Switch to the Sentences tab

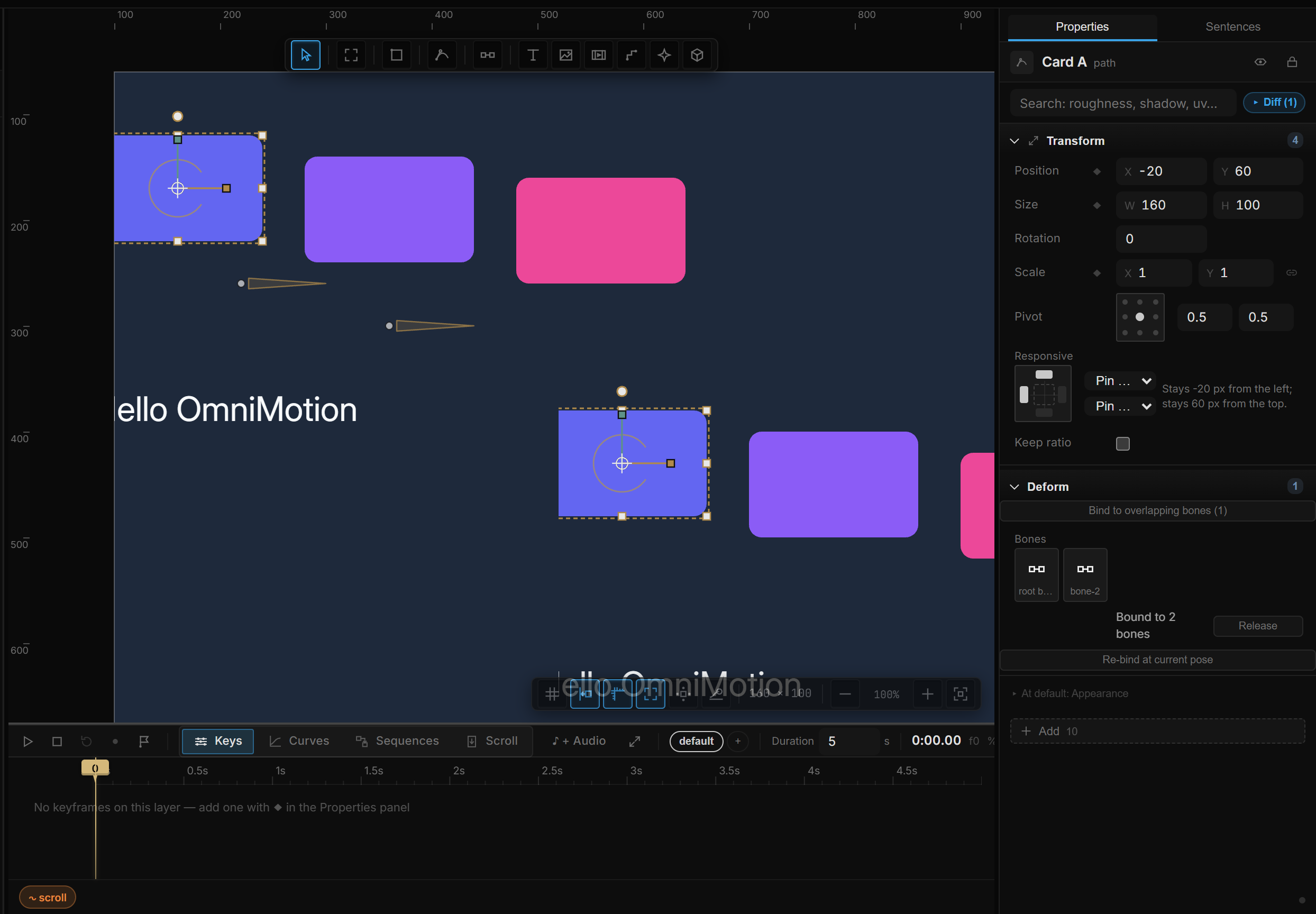point(1232,27)
